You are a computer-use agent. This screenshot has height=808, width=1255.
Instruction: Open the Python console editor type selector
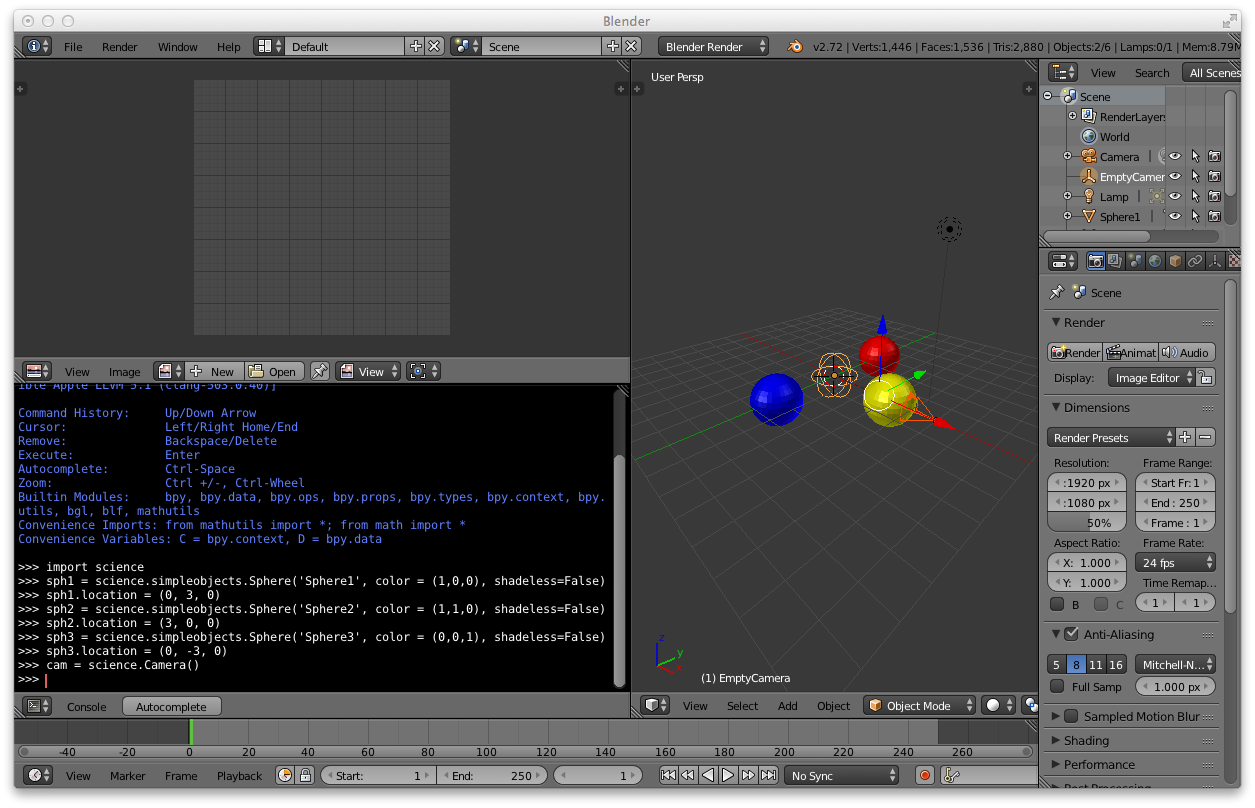pos(37,706)
